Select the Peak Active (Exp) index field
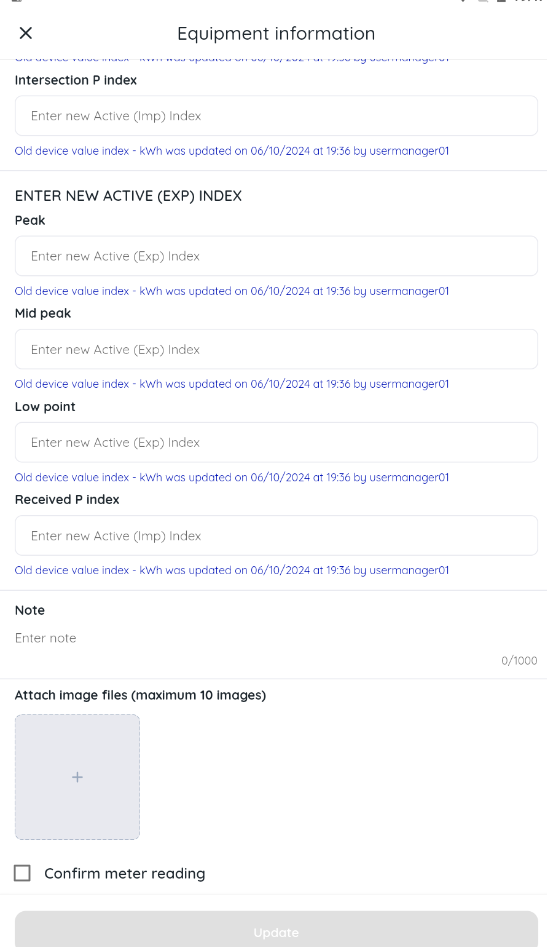This screenshot has height=947, width=547. click(x=277, y=256)
